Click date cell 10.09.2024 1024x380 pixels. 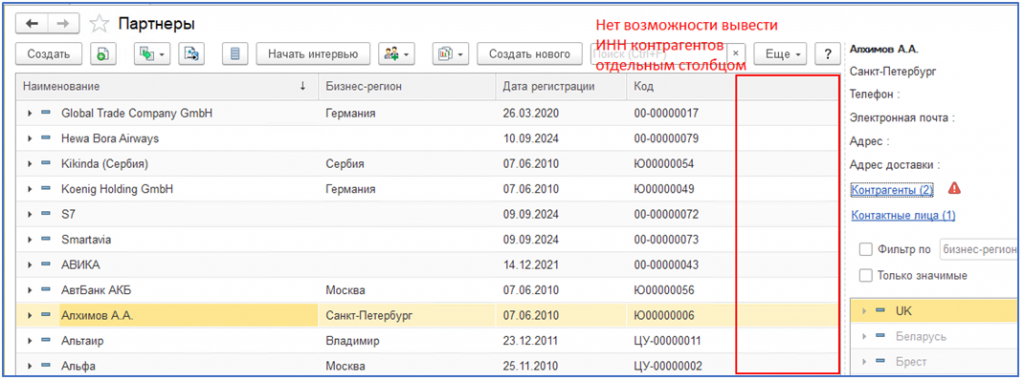click(x=561, y=139)
